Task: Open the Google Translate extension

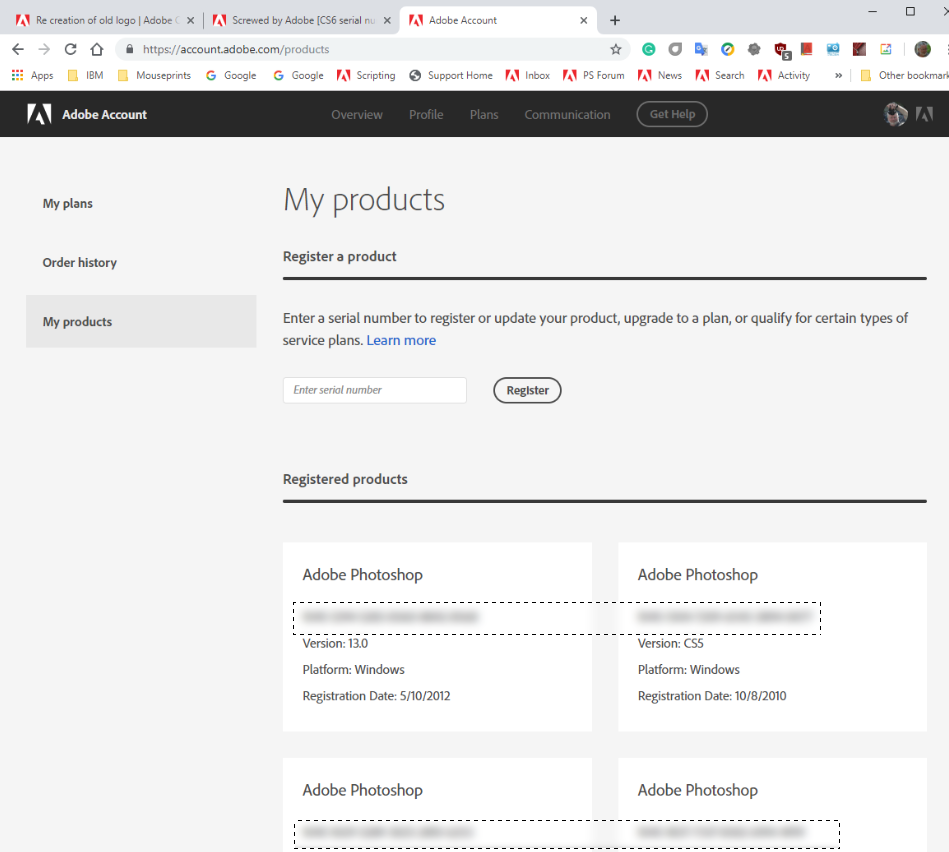Action: tap(701, 49)
